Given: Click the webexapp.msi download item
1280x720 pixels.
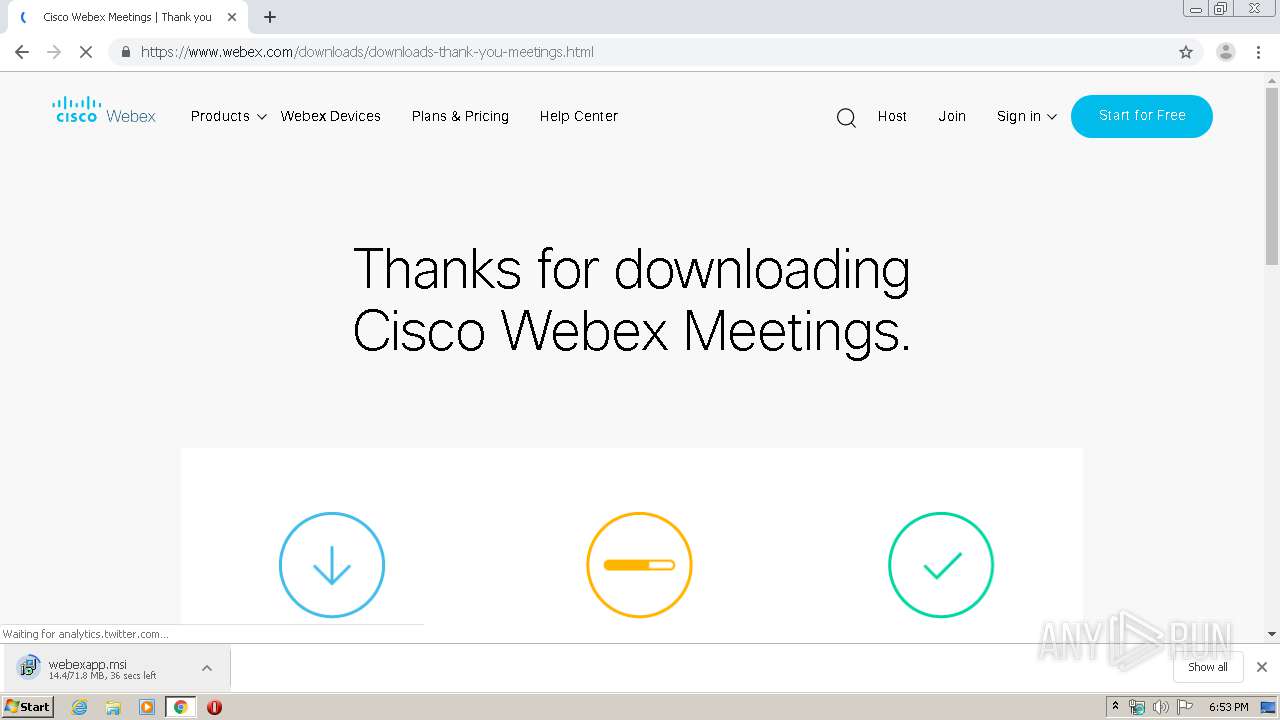Looking at the screenshot, I should 117,668.
